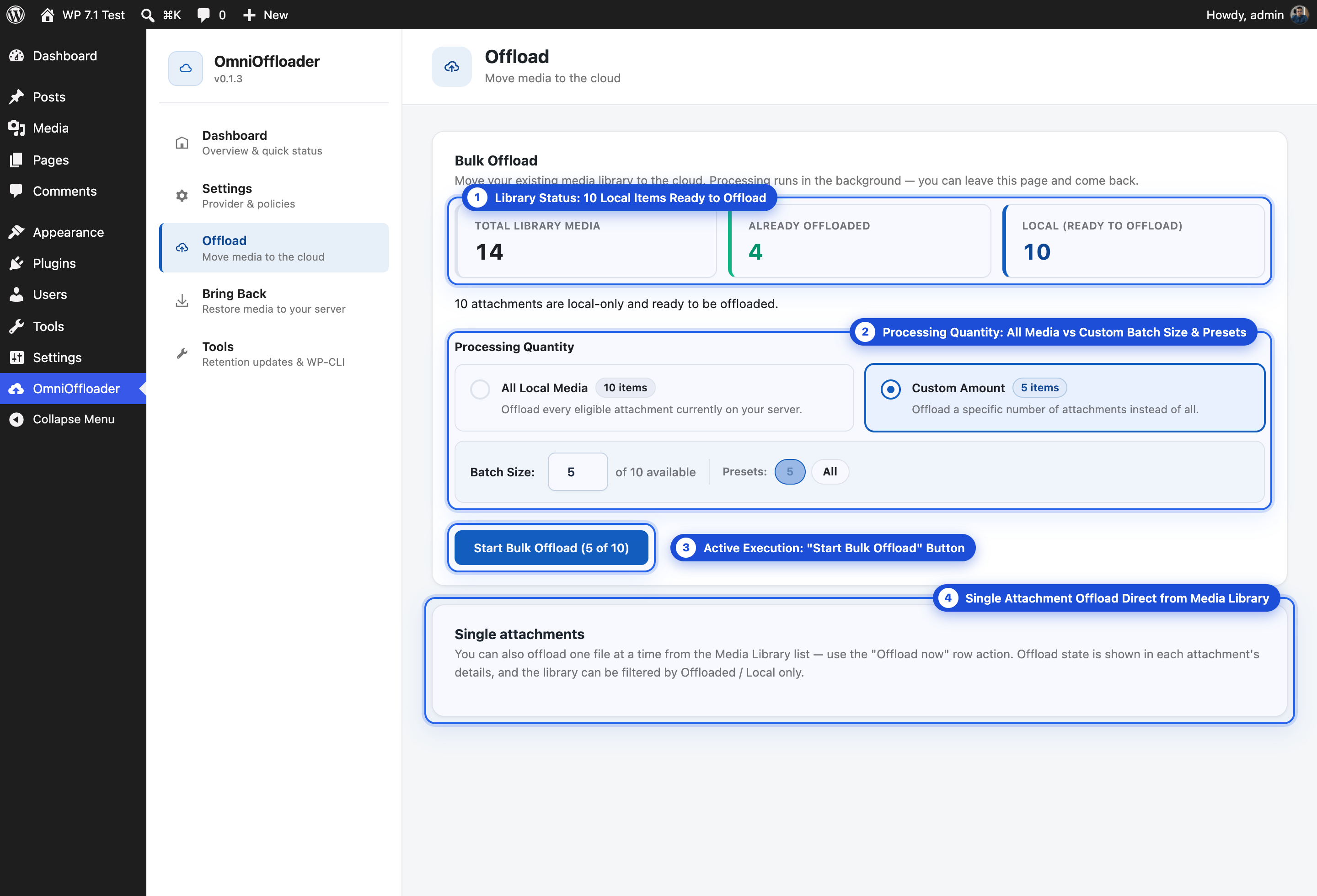Screen dimensions: 1317x896
Task: Click the Comments speech bubble icon
Action: 16,191
